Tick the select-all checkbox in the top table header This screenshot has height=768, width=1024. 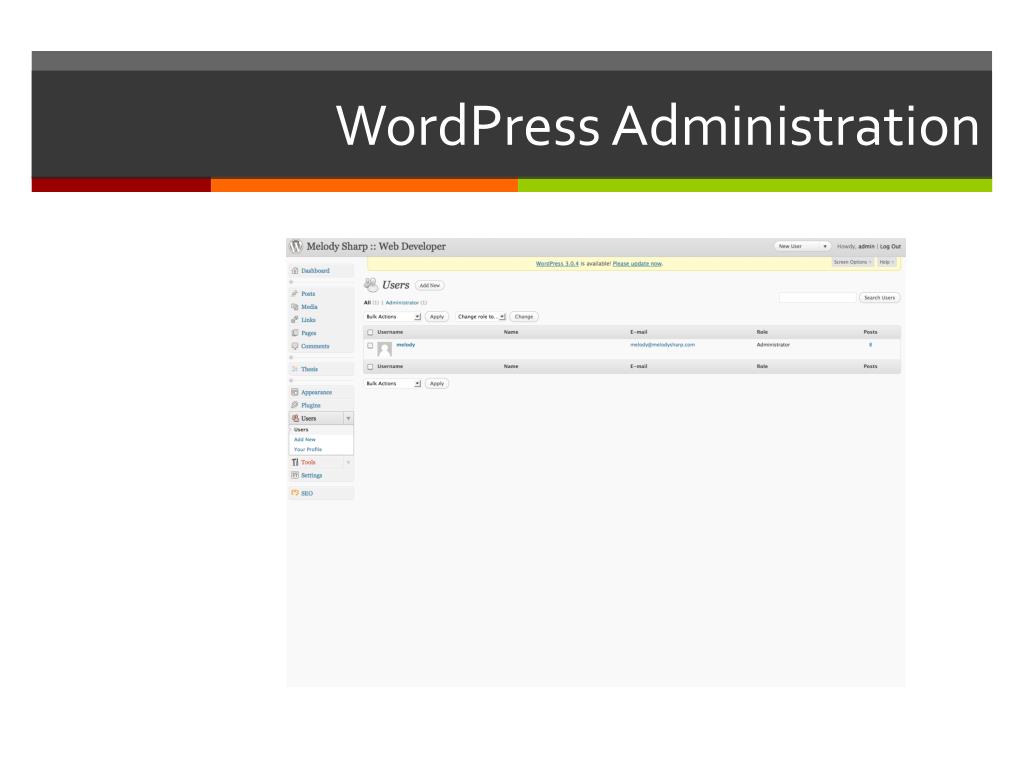click(x=370, y=332)
